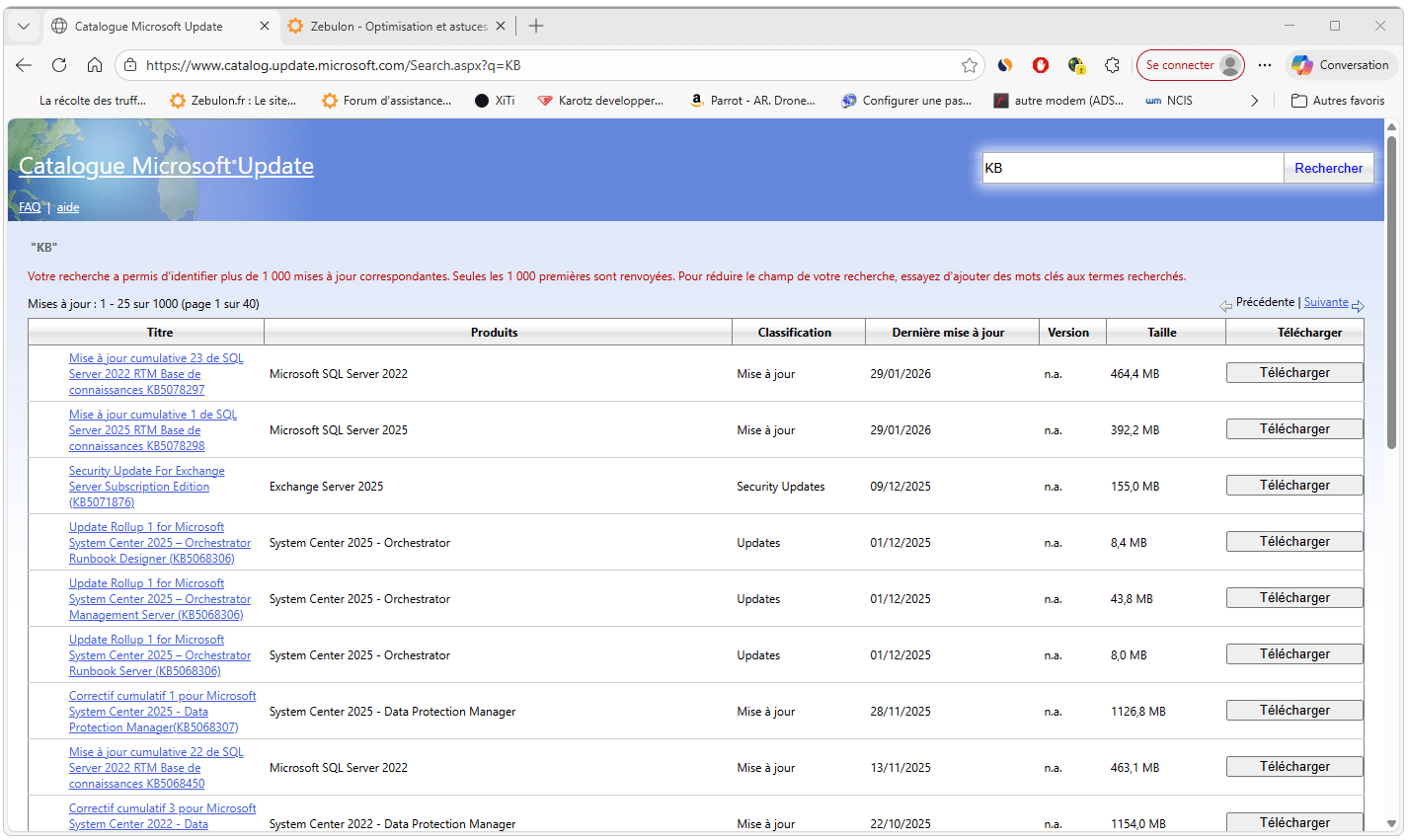Expand more bookmarks bar chevron
Image resolution: width=1408 pixels, height=840 pixels.
[1254, 101]
